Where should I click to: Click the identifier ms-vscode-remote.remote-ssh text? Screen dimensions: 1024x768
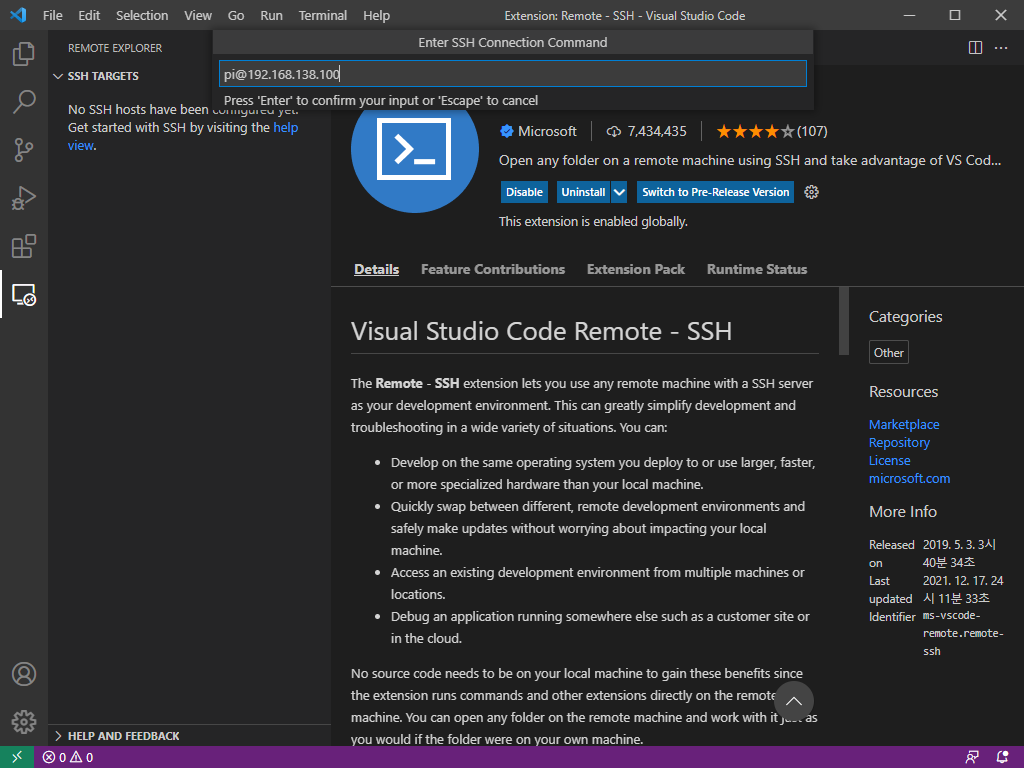963,633
